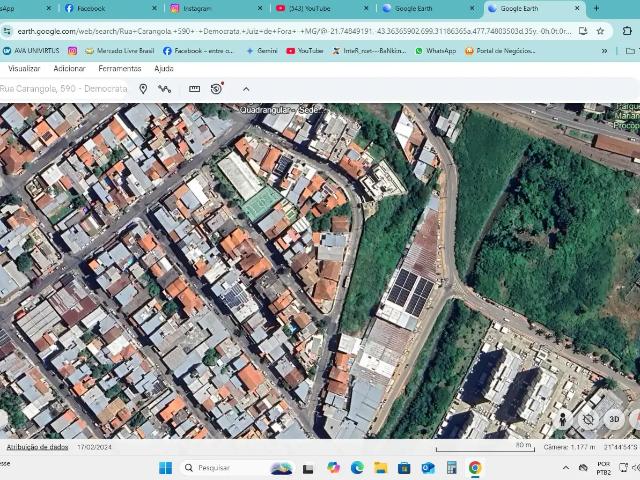Screen dimensions: 640x480
Task: Launch Copilot from the taskbar
Action: (x=333, y=468)
